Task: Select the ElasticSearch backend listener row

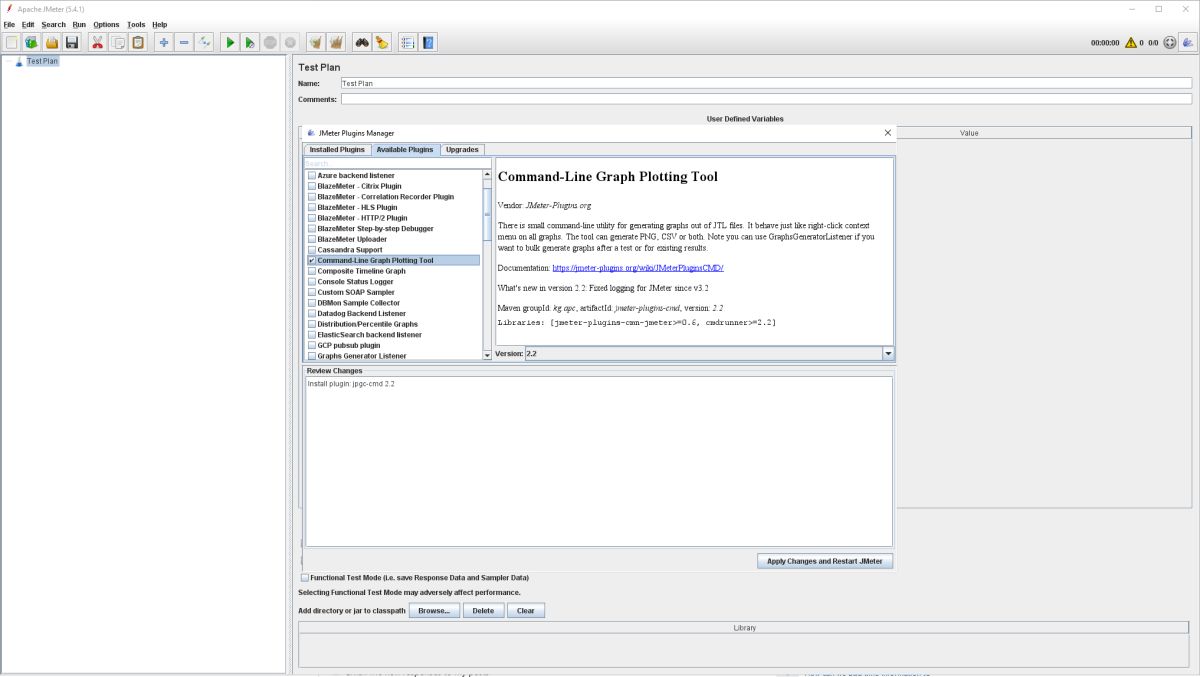Action: click(393, 335)
